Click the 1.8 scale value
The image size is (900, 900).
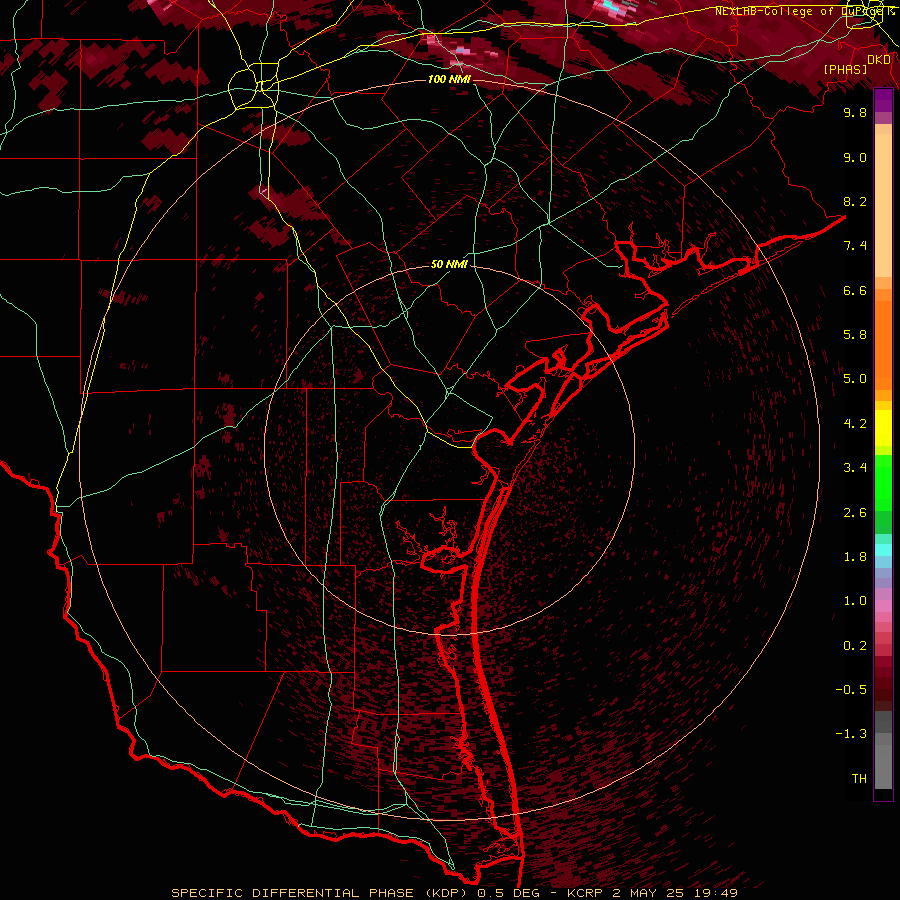click(x=855, y=557)
